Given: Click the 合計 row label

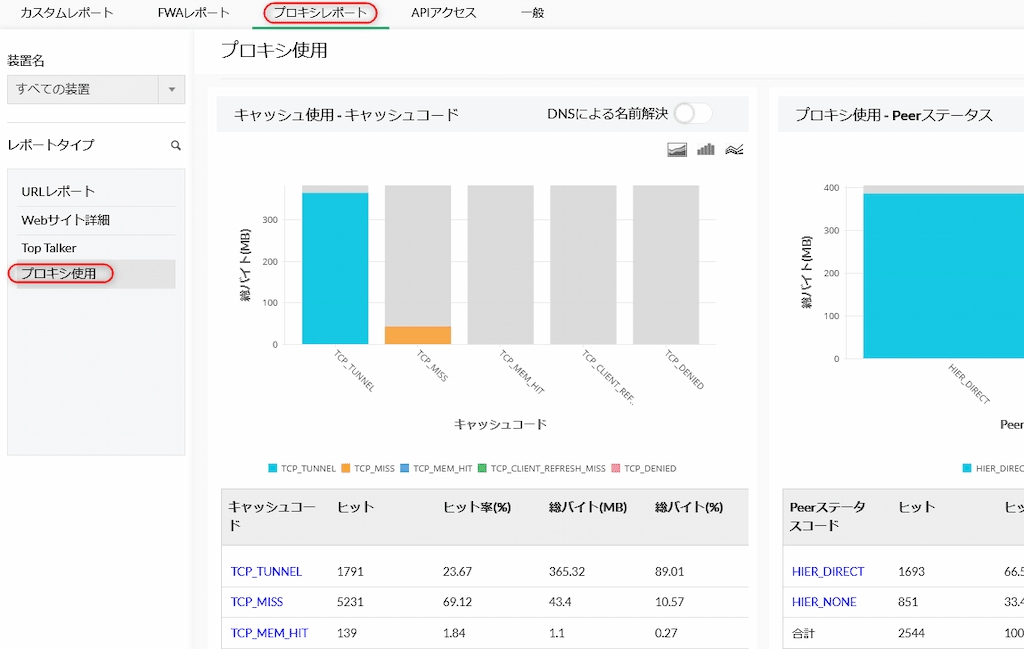Looking at the screenshot, I should tap(803, 633).
